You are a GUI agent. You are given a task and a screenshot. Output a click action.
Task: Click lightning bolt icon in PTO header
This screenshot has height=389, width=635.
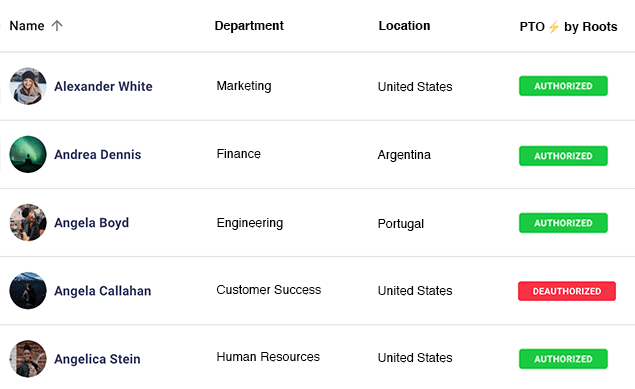coord(554,27)
